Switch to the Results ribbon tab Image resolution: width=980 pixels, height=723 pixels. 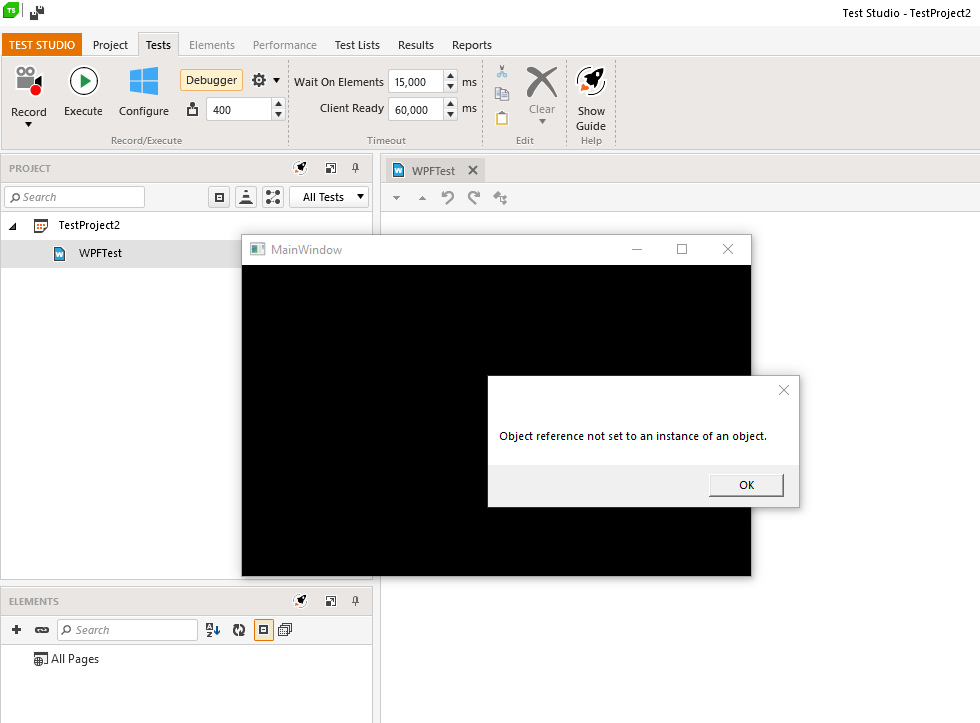[x=416, y=45]
